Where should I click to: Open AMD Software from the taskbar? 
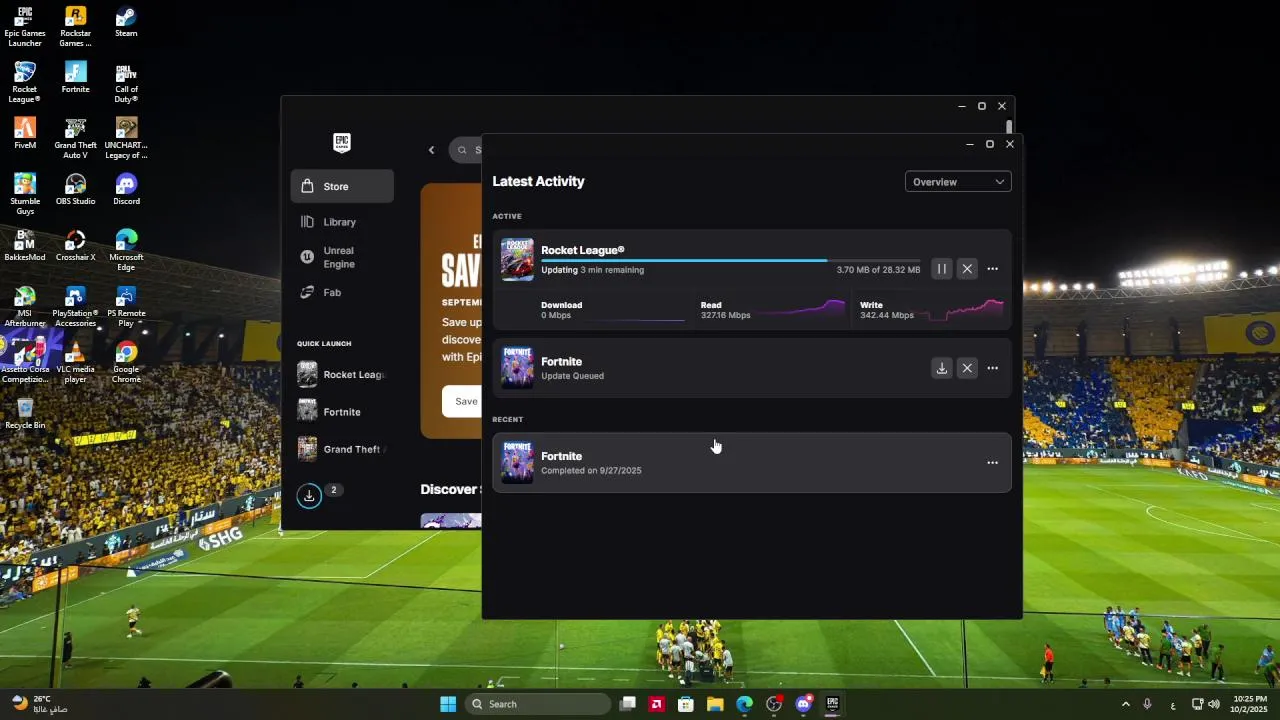point(656,704)
